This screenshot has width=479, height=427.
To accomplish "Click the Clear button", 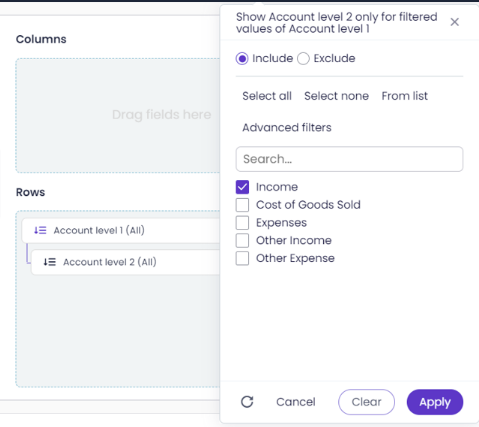I will pyautogui.click(x=366, y=402).
